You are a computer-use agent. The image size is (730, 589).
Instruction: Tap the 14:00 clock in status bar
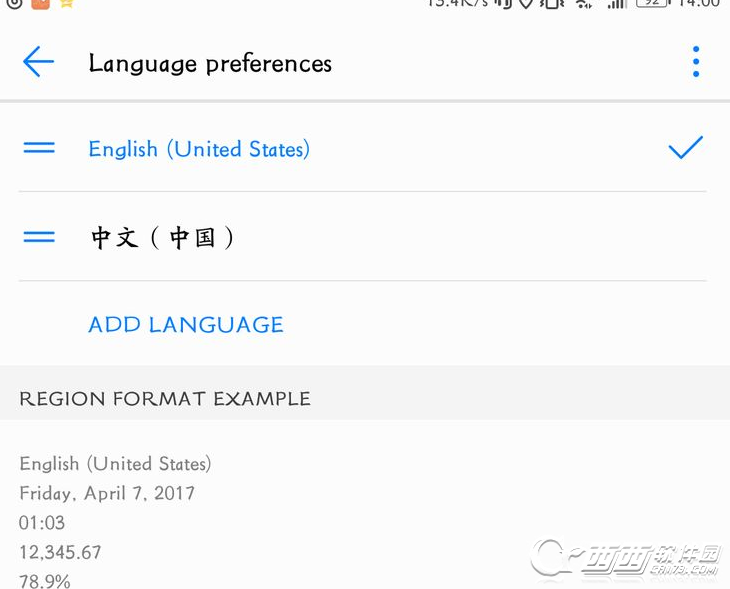(x=699, y=3)
